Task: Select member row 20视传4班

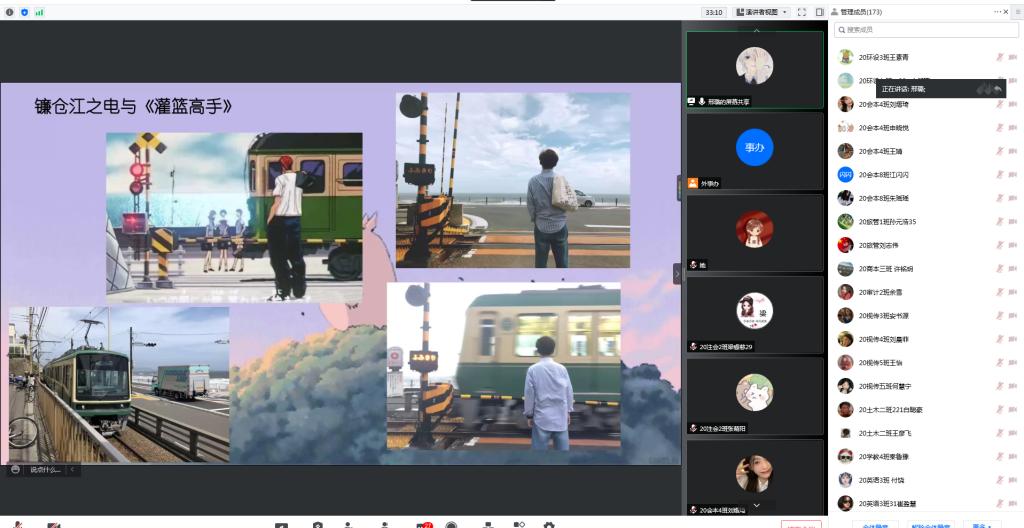Action: click(926, 339)
